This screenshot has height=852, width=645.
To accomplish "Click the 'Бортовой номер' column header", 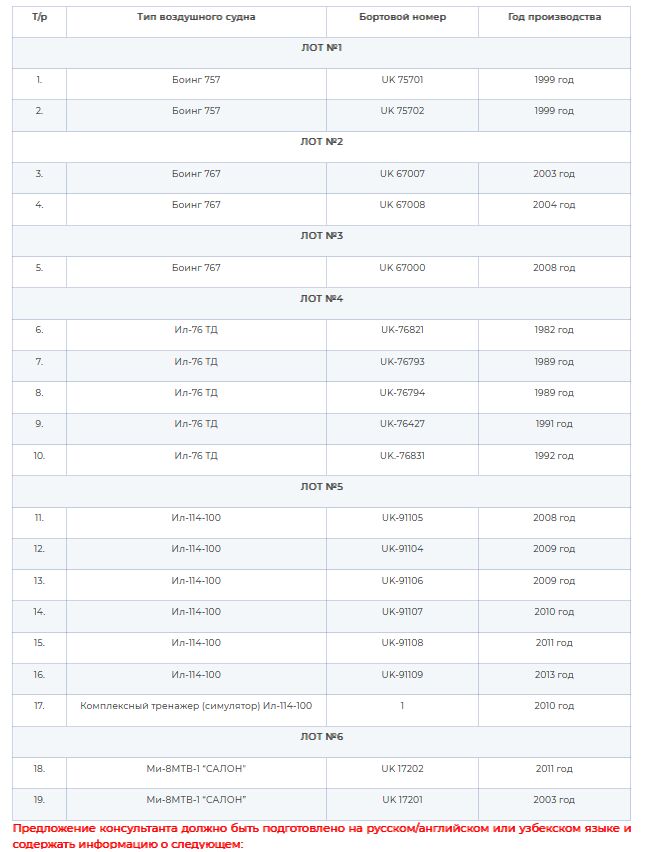I will click(402, 17).
